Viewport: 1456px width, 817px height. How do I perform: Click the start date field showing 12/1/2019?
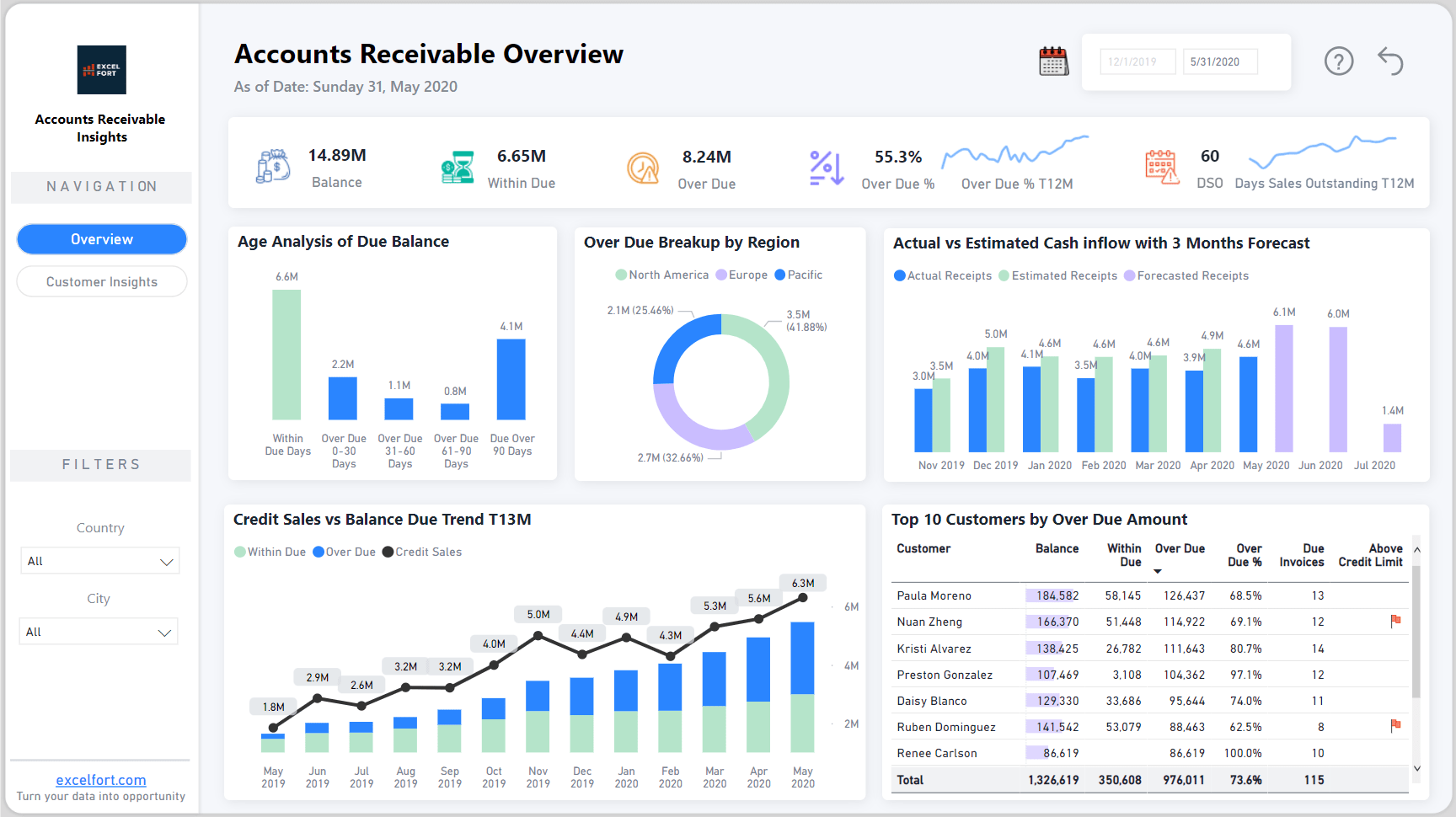(x=1137, y=61)
